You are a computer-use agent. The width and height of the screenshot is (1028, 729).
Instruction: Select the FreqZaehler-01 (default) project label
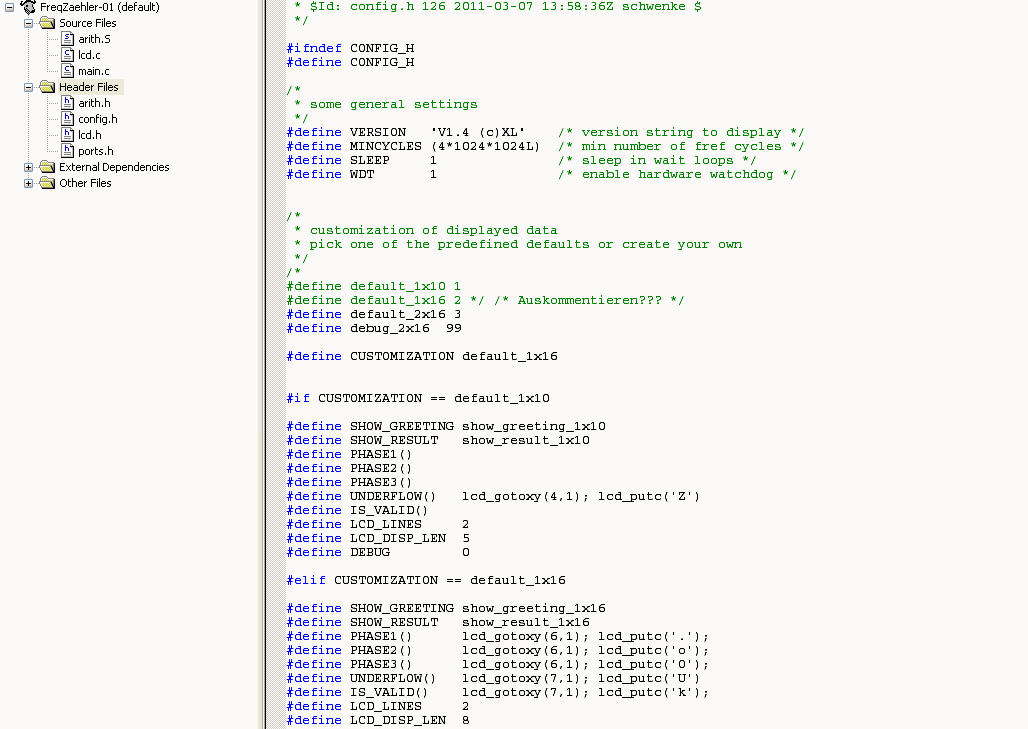[100, 7]
